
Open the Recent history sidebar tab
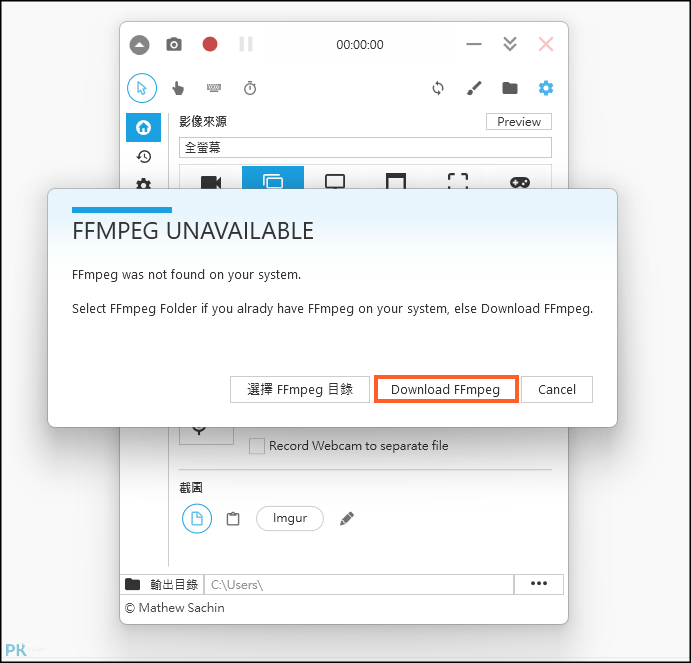[144, 156]
